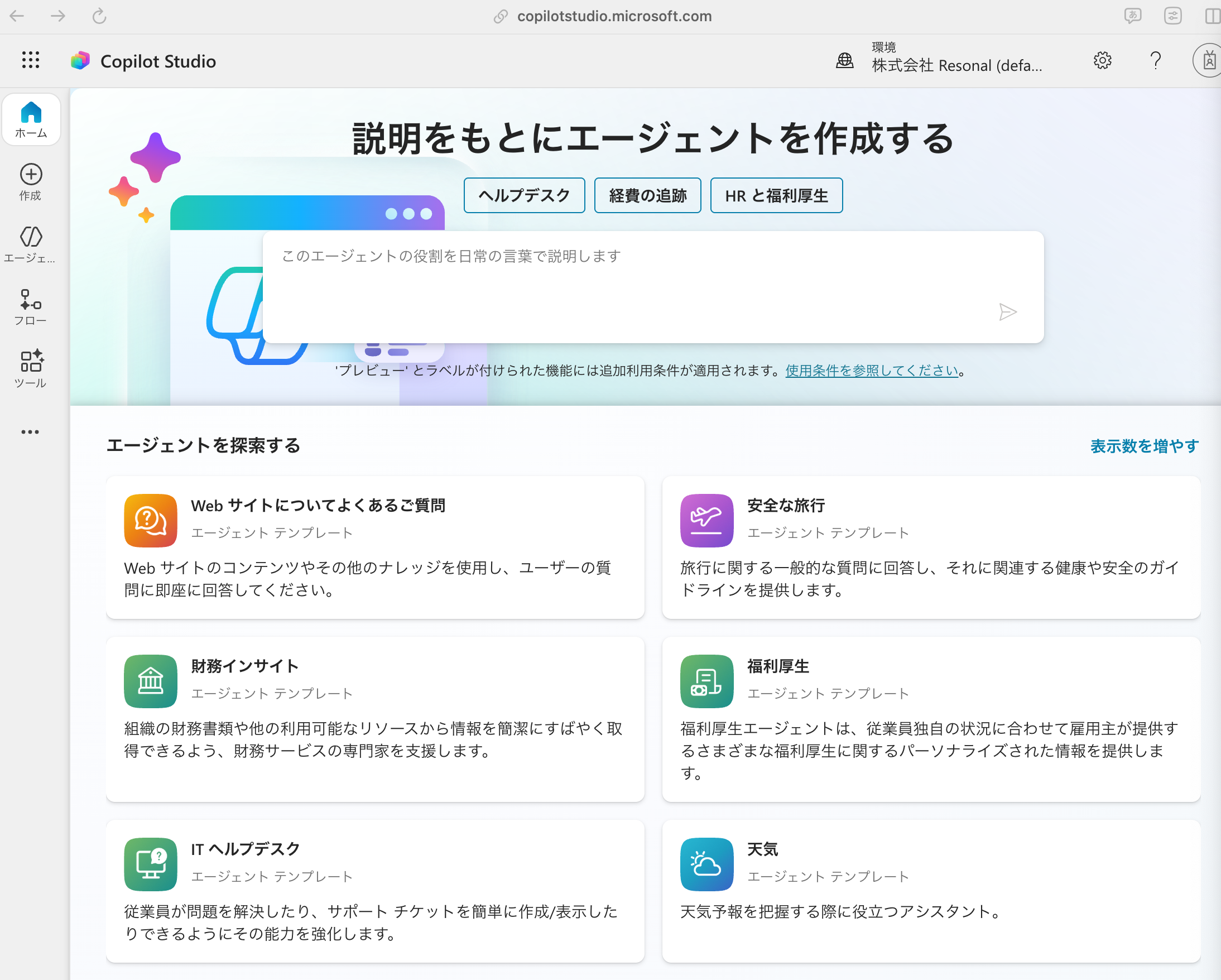Choose the ヘルプデスク suggestion chip

(x=524, y=195)
